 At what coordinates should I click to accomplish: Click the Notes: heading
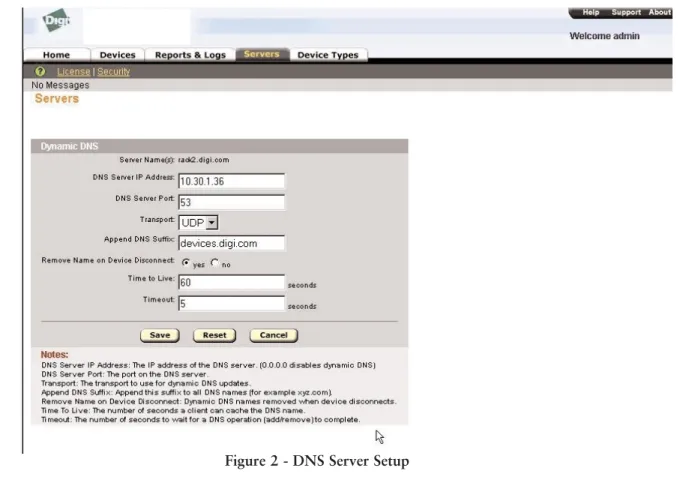tap(54, 355)
